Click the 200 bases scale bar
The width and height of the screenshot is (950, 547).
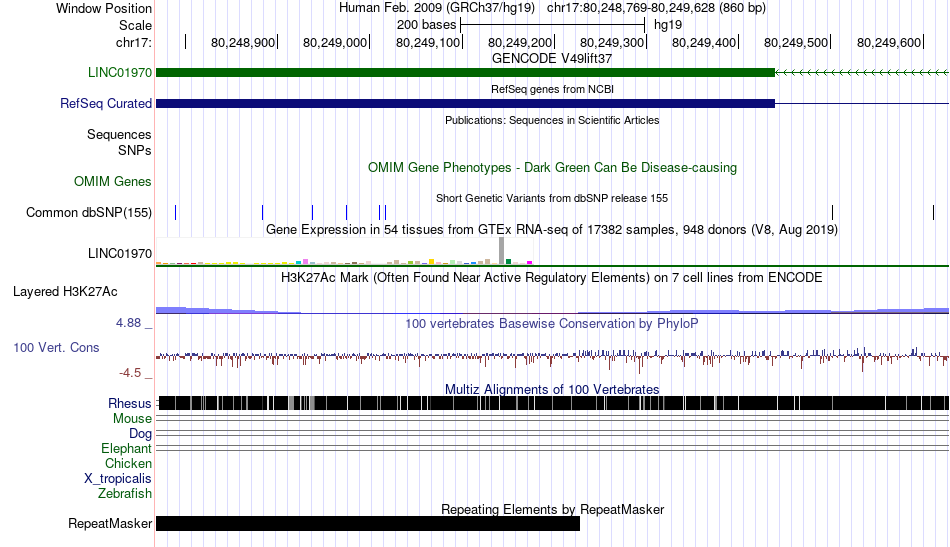click(x=553, y=25)
